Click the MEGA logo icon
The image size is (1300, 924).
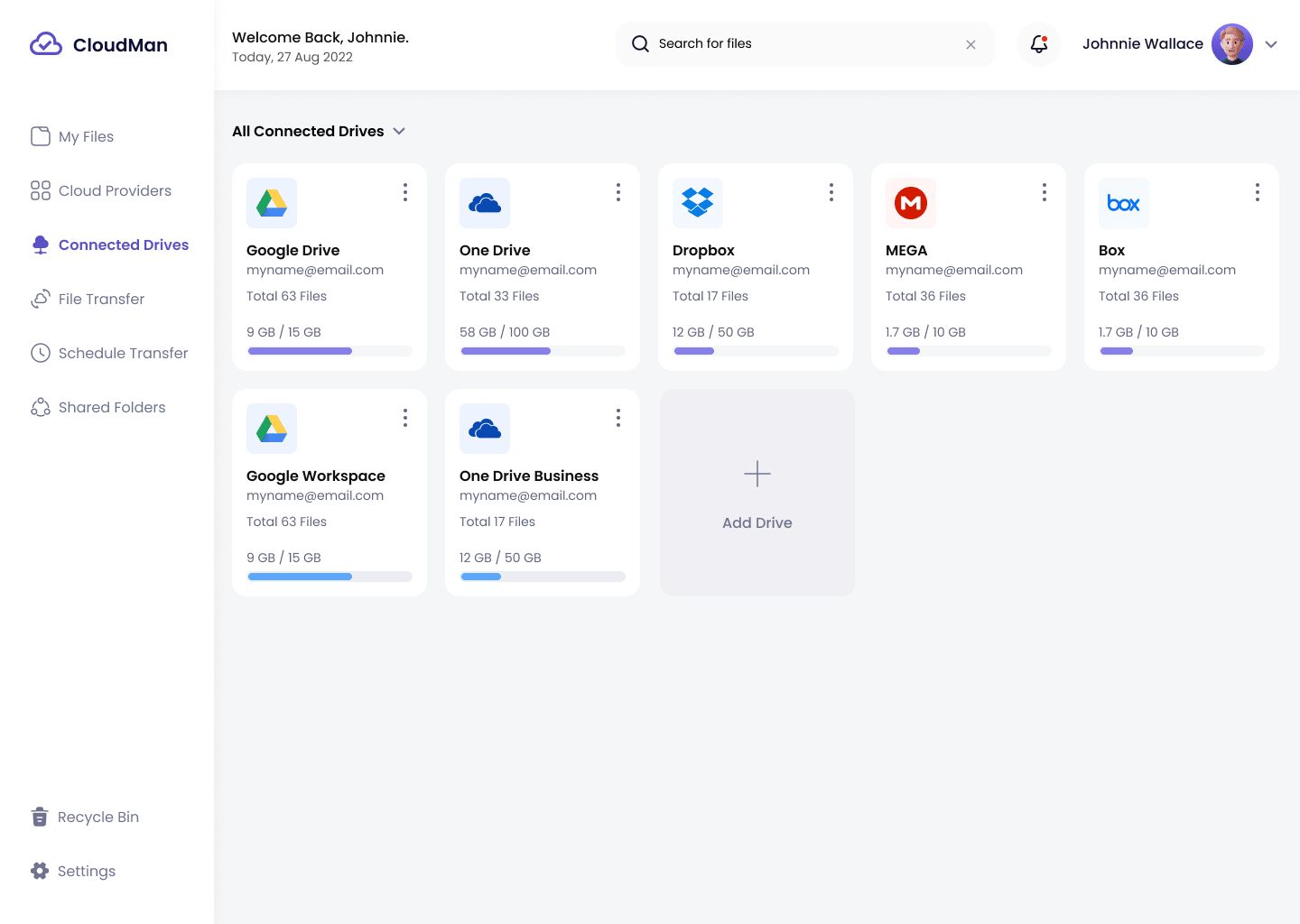[911, 203]
